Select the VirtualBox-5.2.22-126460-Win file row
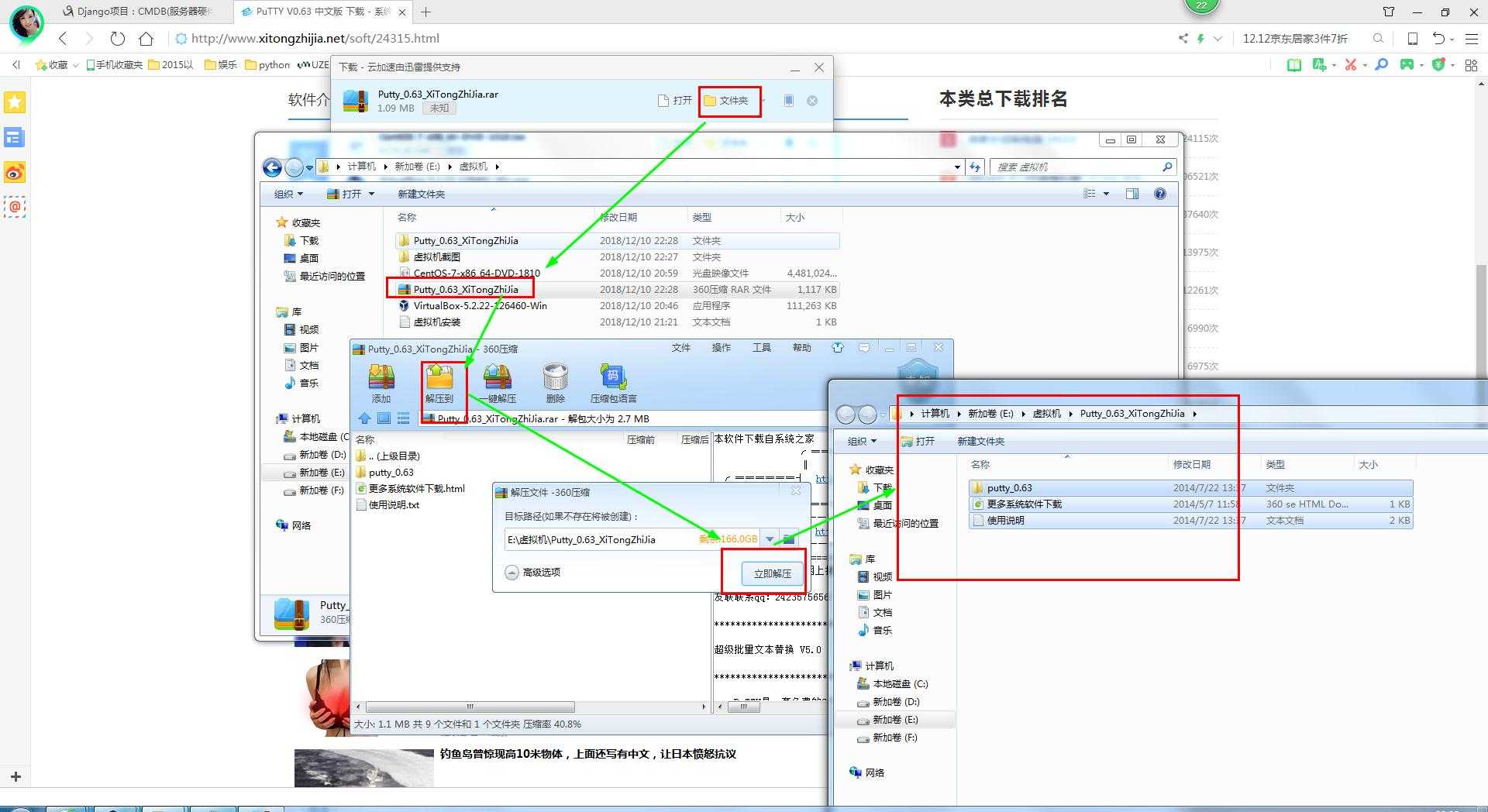 617,305
